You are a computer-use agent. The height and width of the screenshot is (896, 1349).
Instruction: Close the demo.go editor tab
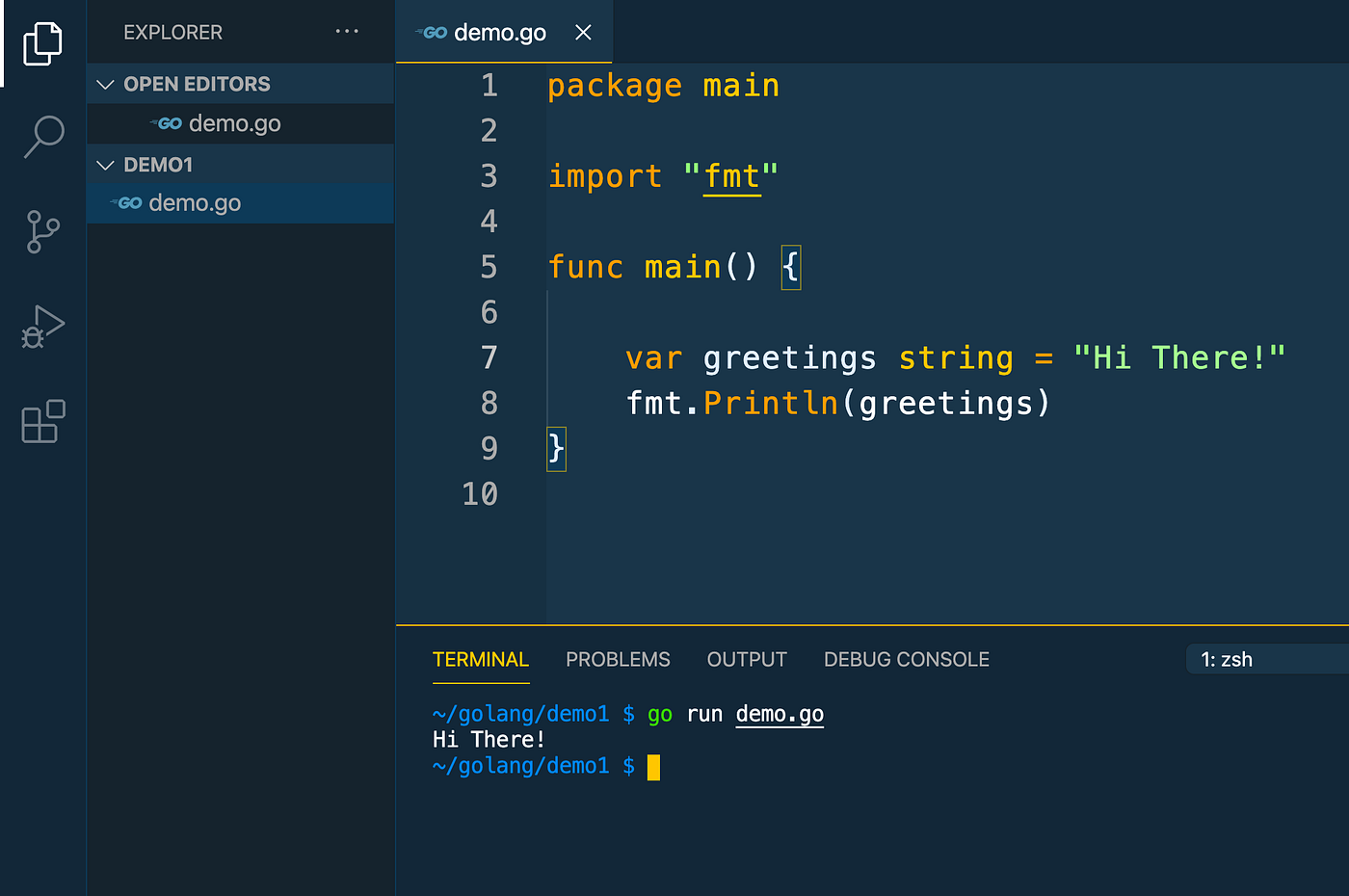(x=583, y=33)
